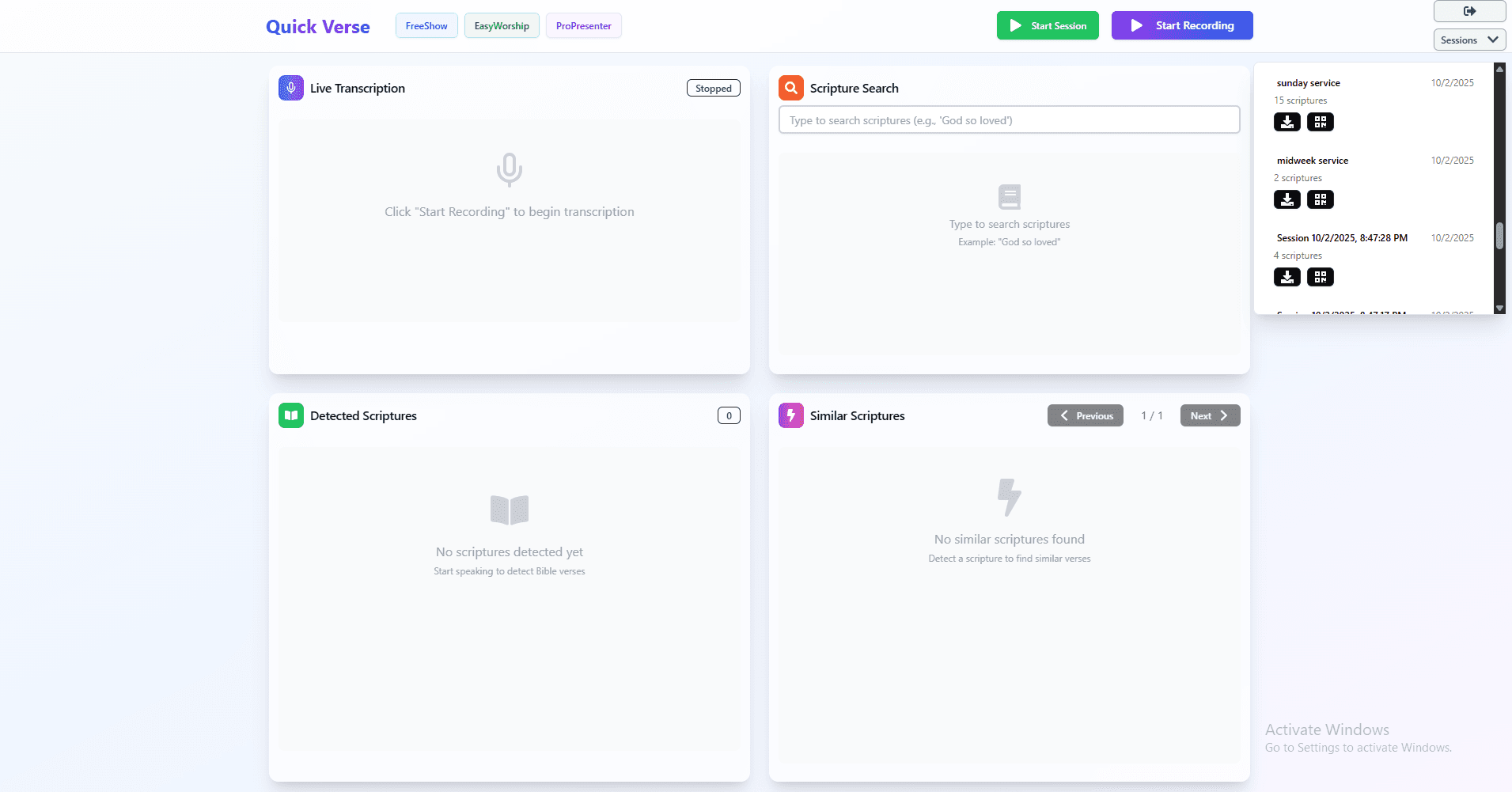Show QR code for 8:47:28 PM session
The width and height of the screenshot is (1512, 792).
click(1320, 277)
